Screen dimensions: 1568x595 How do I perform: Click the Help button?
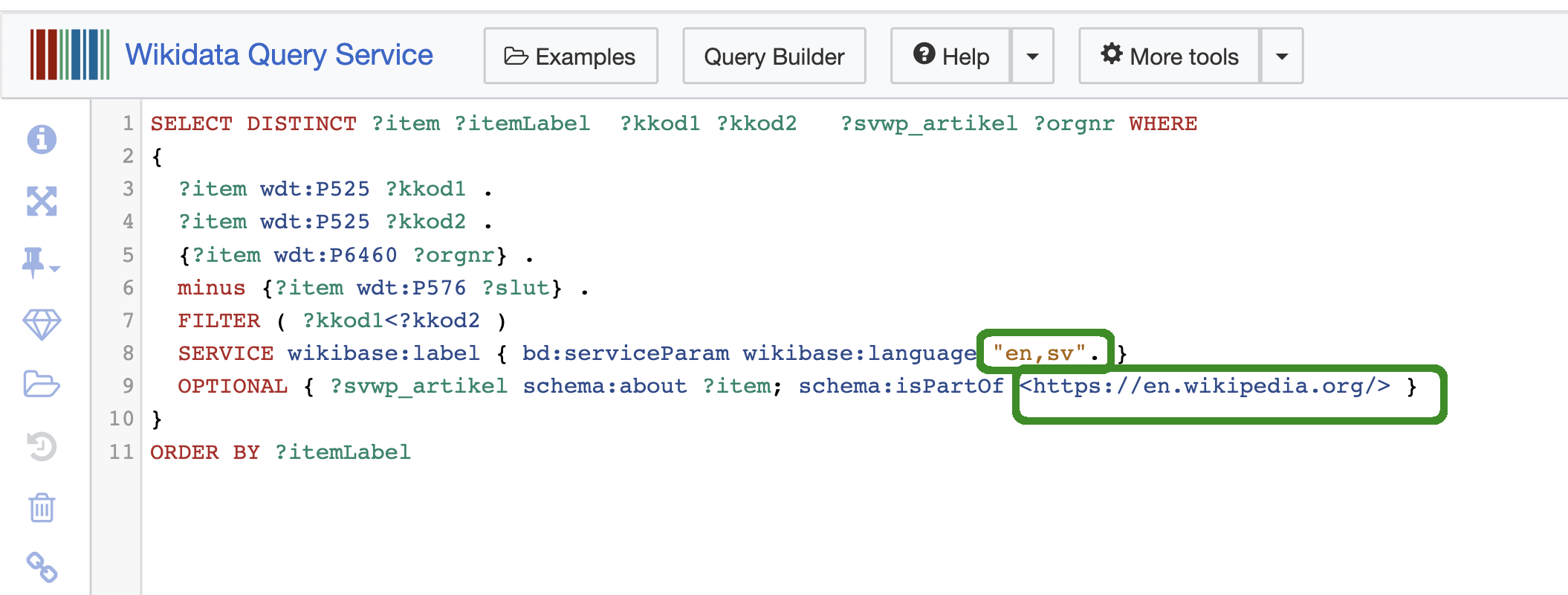click(951, 57)
